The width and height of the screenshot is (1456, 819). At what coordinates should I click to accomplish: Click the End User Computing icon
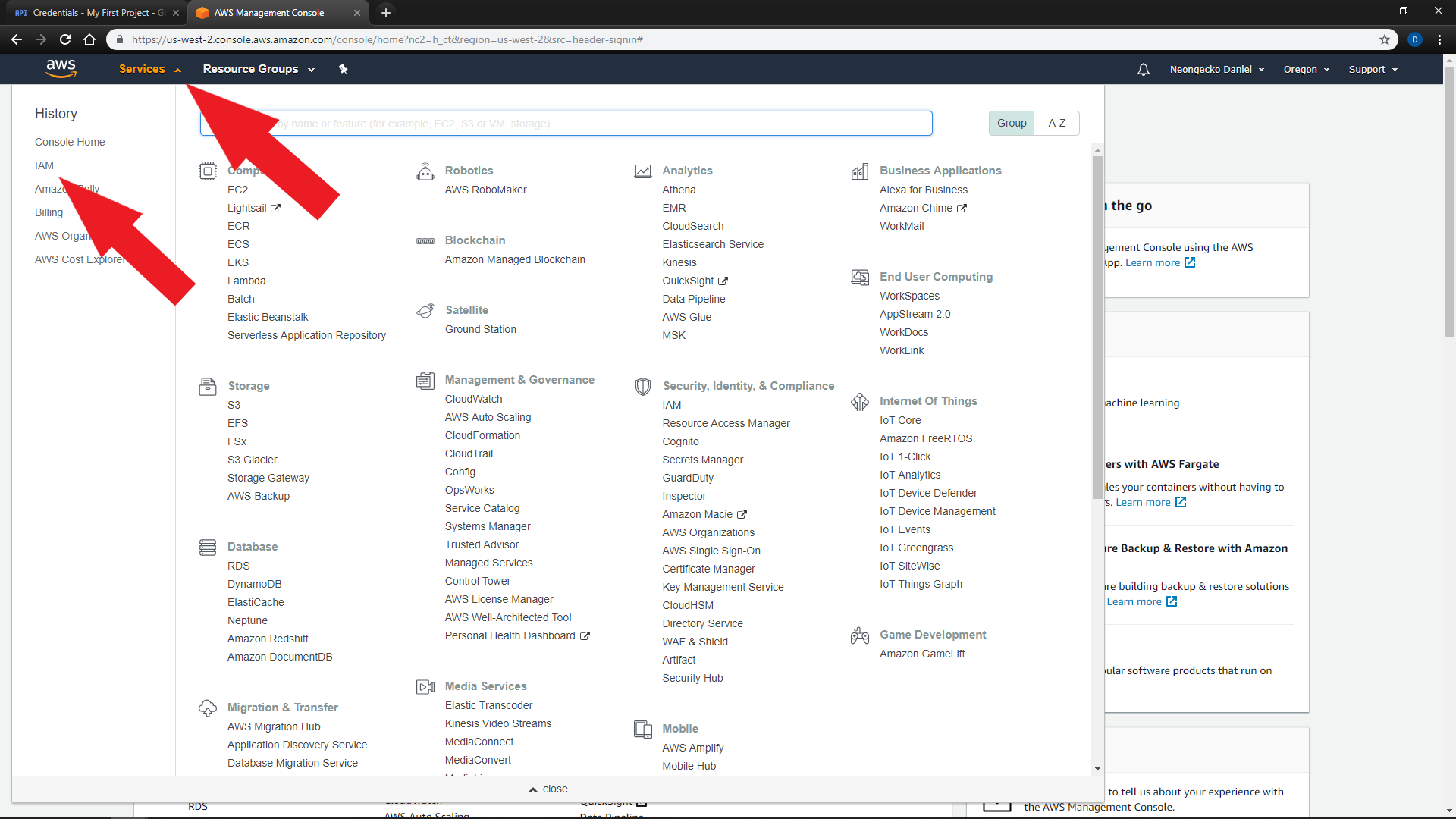pyautogui.click(x=860, y=278)
